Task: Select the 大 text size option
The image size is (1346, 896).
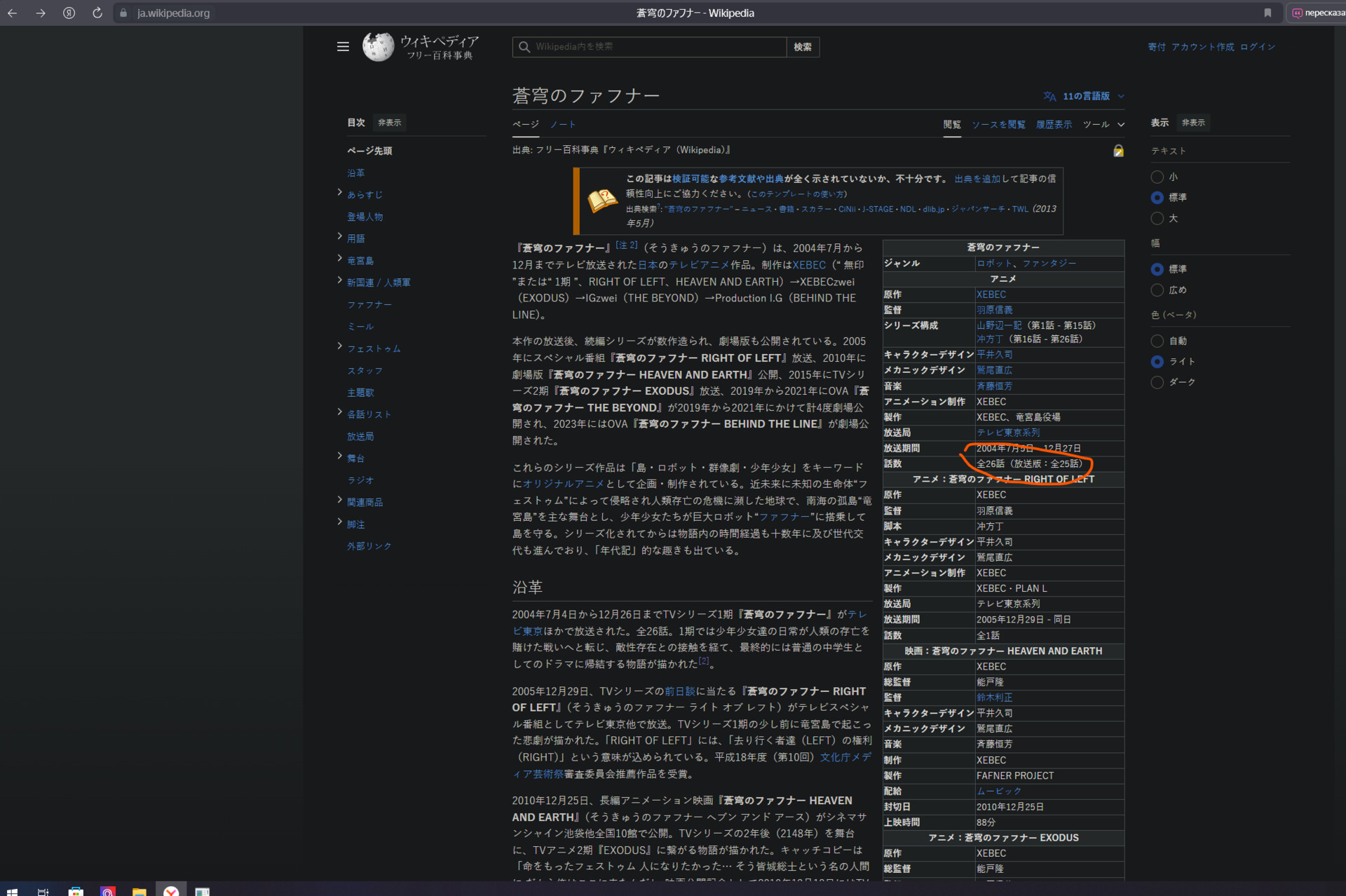Action: 1157,219
